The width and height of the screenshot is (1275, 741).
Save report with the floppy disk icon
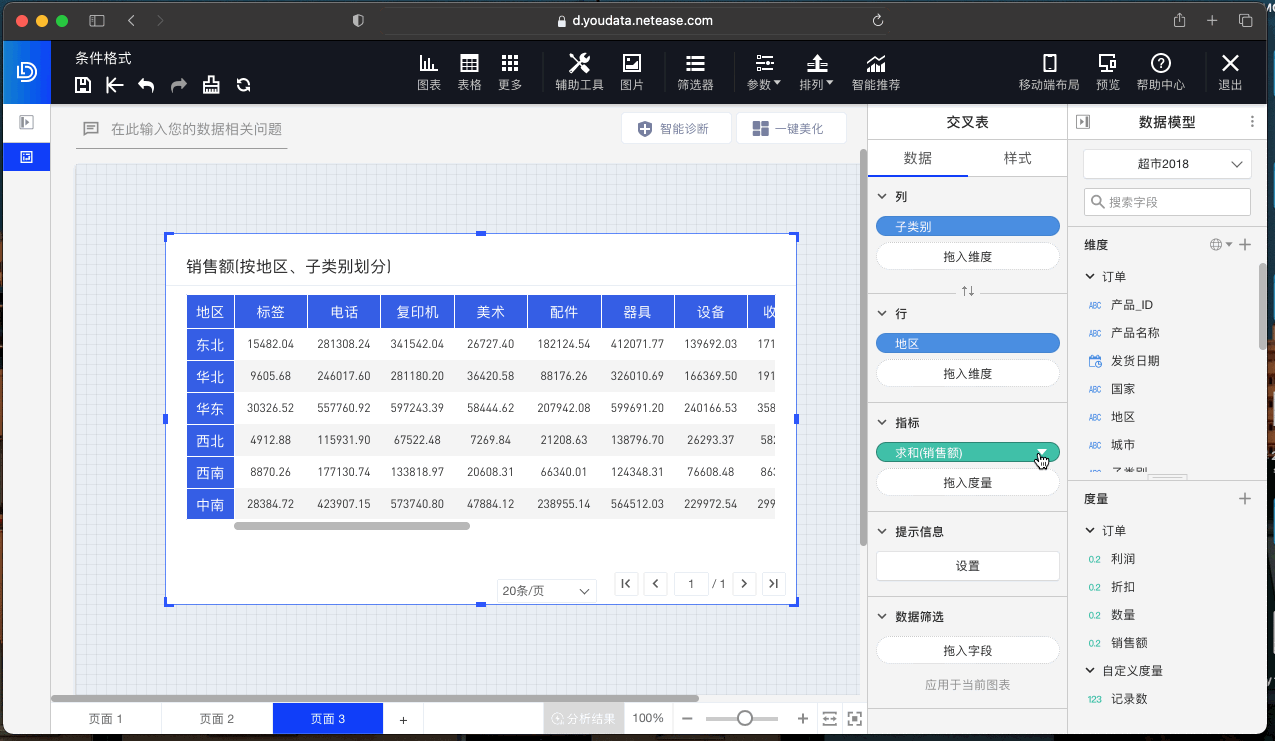click(x=83, y=85)
